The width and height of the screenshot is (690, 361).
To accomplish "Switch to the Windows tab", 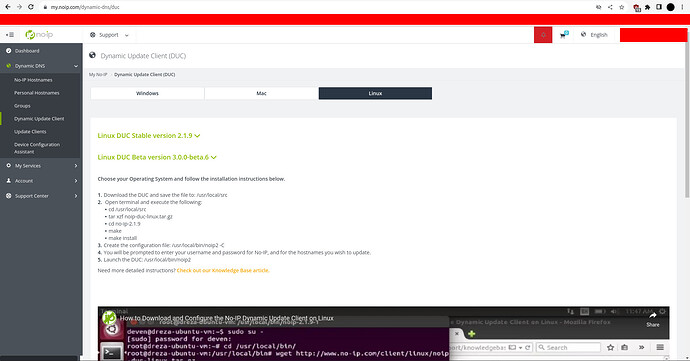I will tap(147, 93).
